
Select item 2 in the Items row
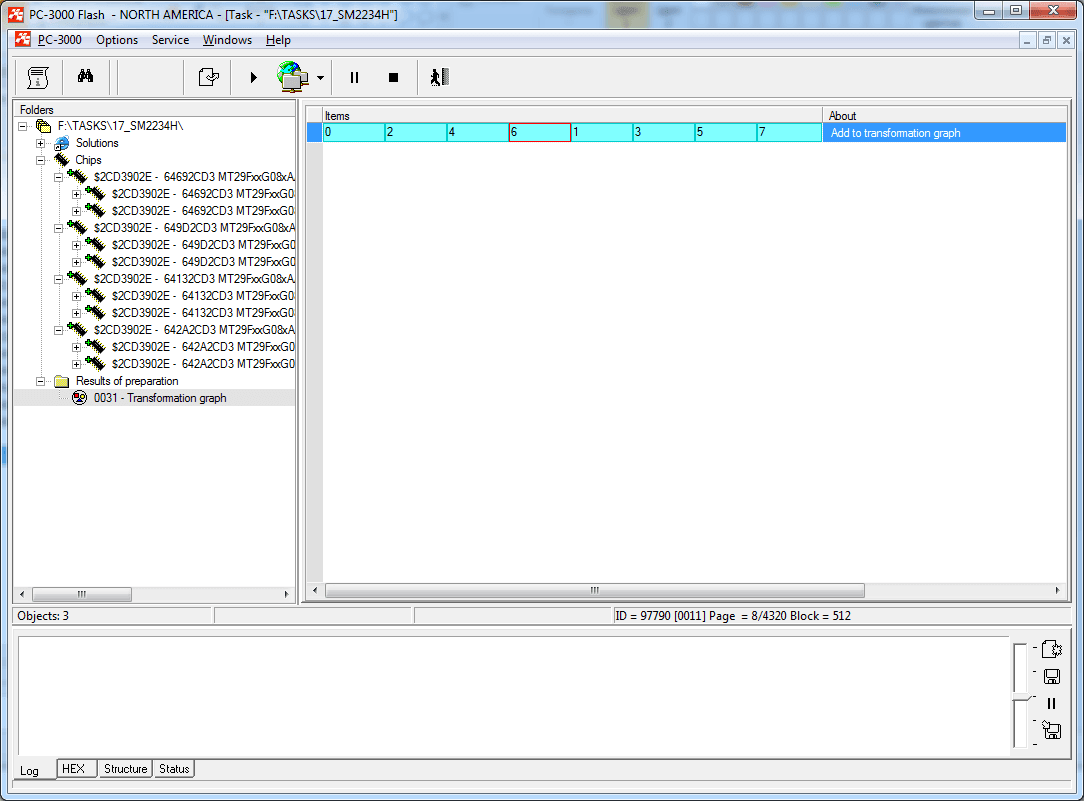click(415, 132)
